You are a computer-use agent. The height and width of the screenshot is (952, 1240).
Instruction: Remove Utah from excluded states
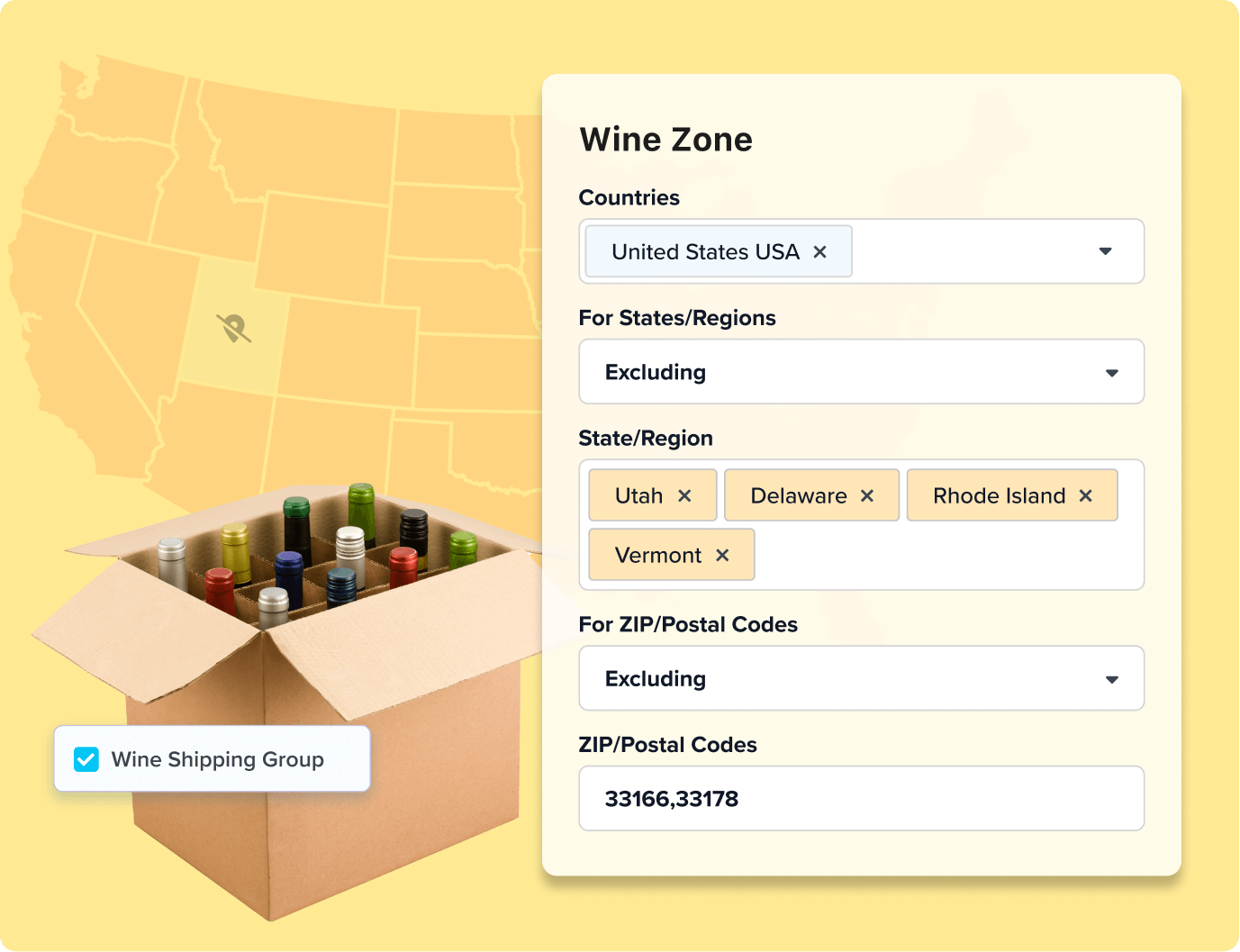point(684,496)
